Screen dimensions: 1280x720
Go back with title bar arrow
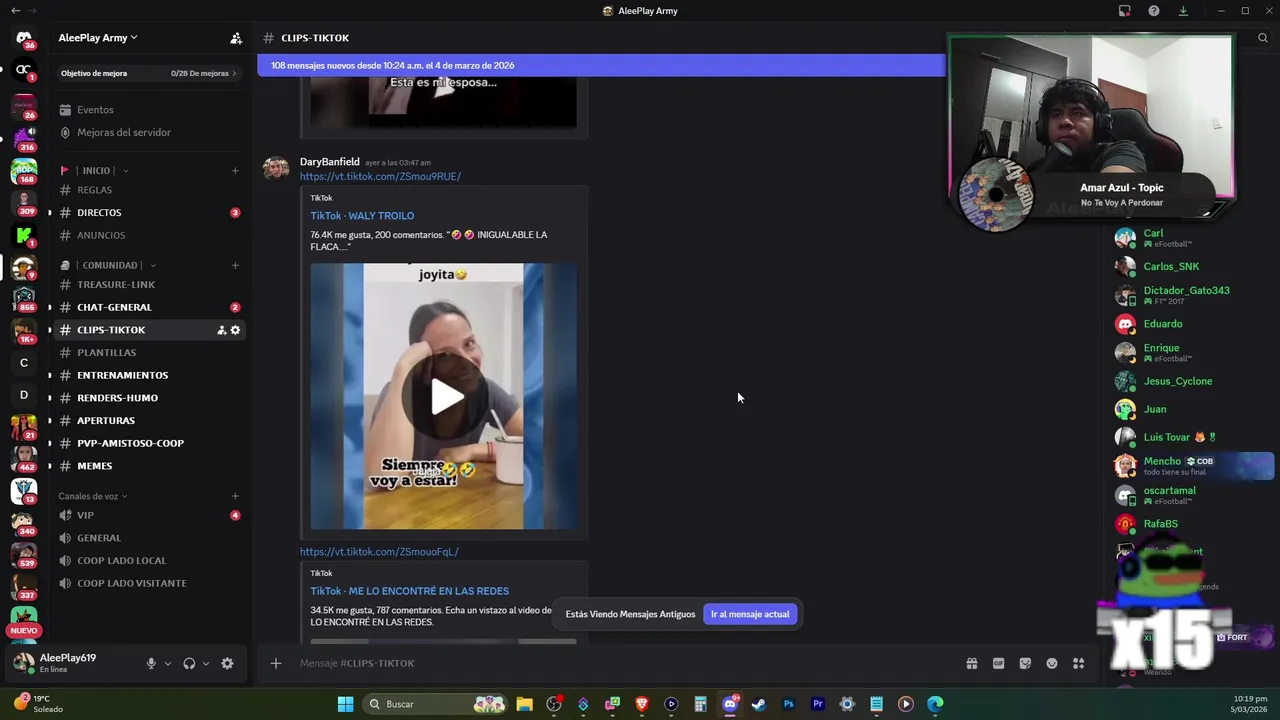(x=15, y=11)
